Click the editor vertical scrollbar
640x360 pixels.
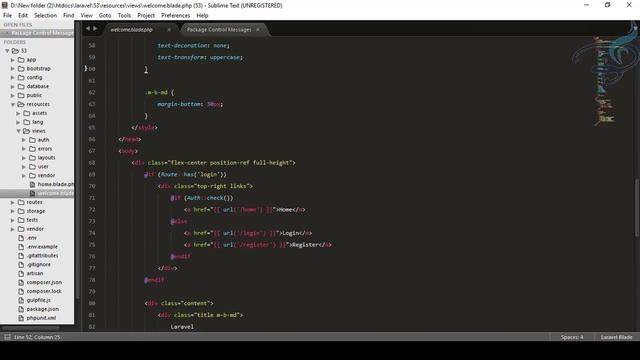[x=637, y=208]
